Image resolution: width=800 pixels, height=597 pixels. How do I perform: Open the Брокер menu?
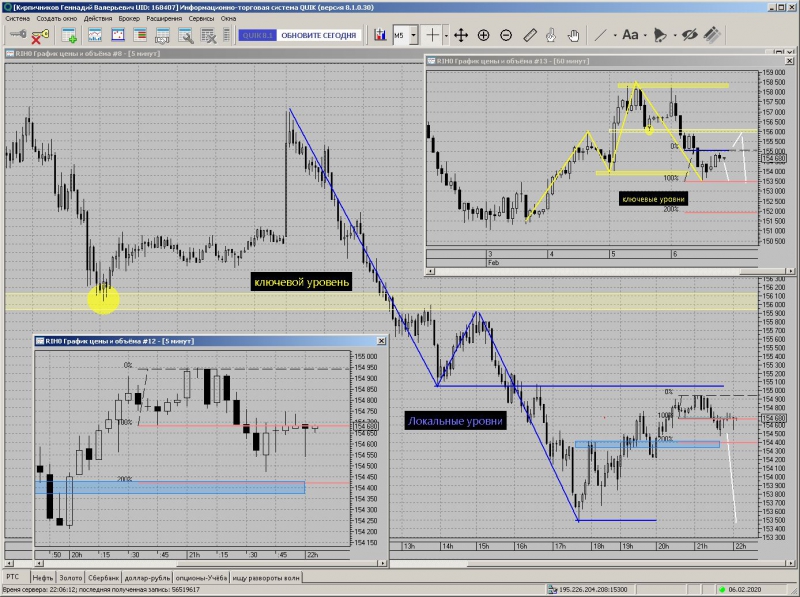pos(129,18)
